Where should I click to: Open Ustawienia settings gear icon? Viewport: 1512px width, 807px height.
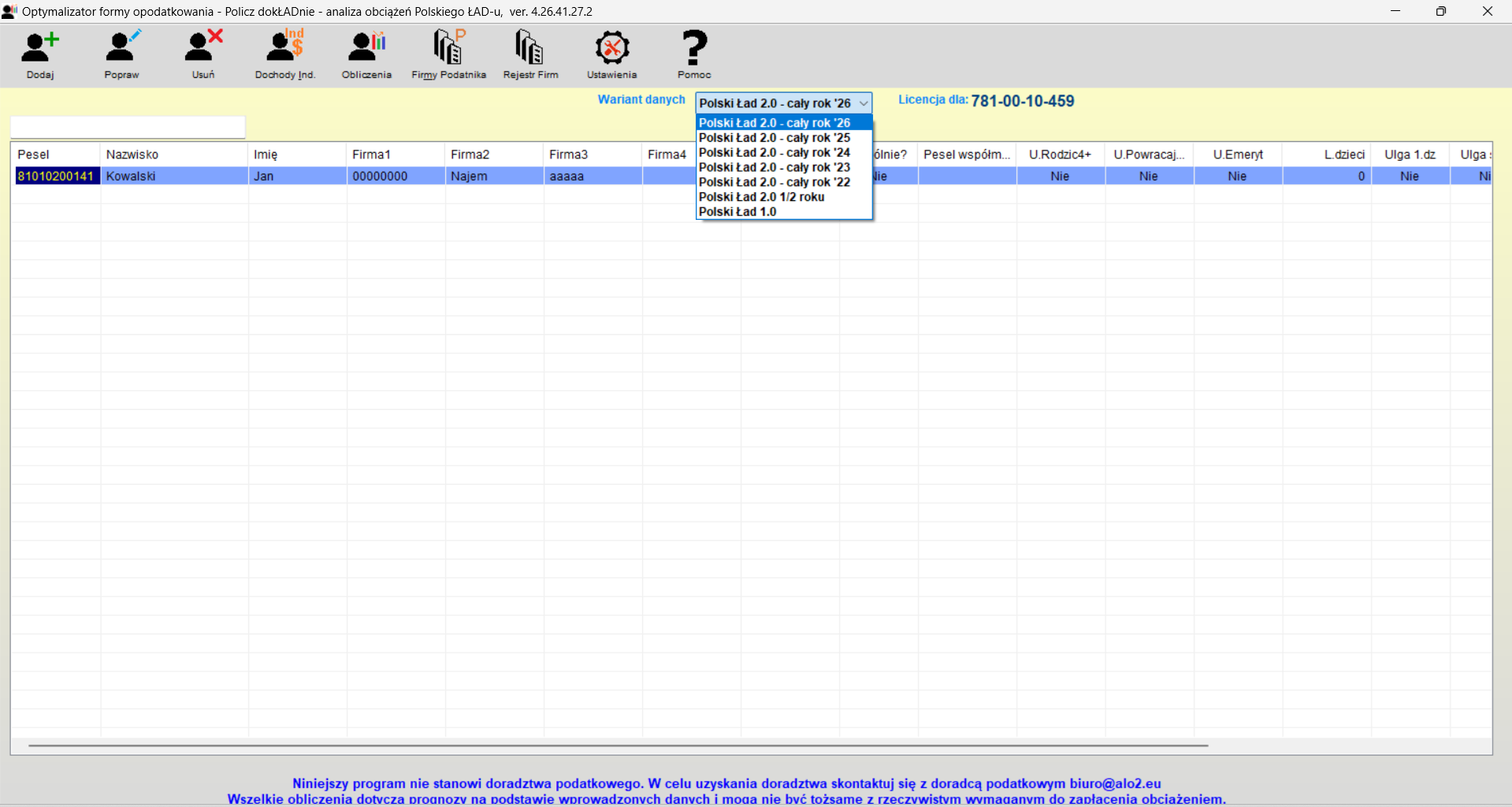tap(612, 49)
